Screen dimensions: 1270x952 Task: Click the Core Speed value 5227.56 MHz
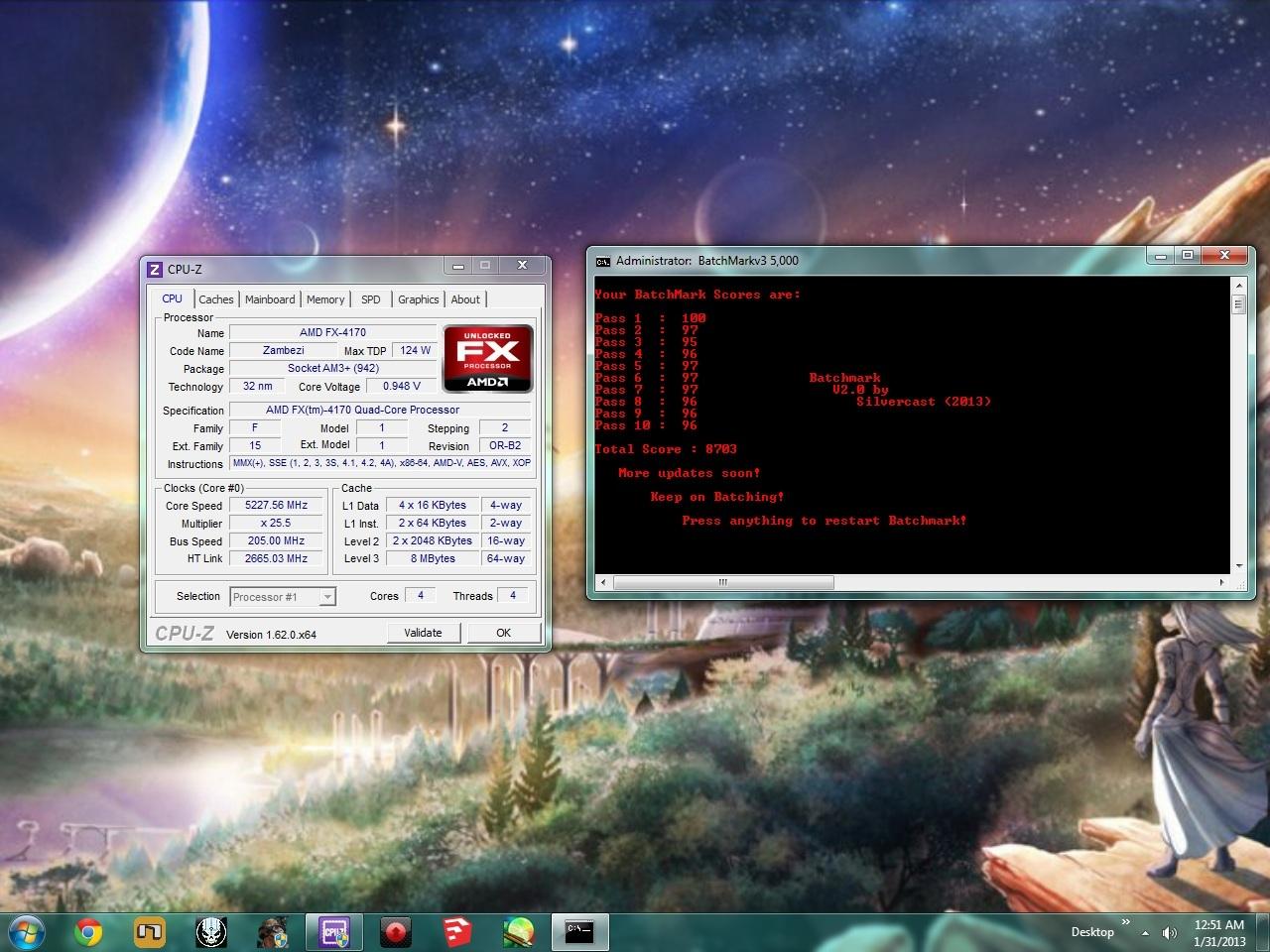pyautogui.click(x=276, y=505)
